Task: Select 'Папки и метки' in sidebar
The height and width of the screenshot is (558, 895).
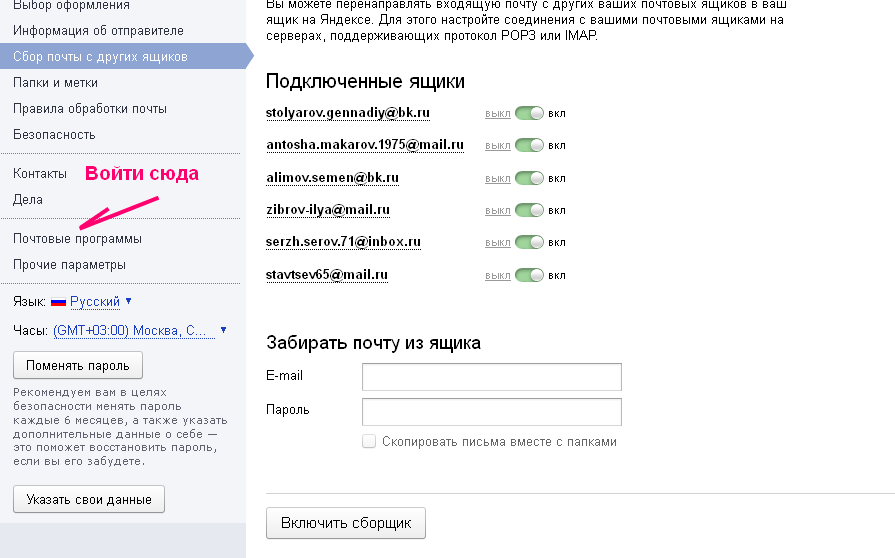Action: tap(55, 83)
